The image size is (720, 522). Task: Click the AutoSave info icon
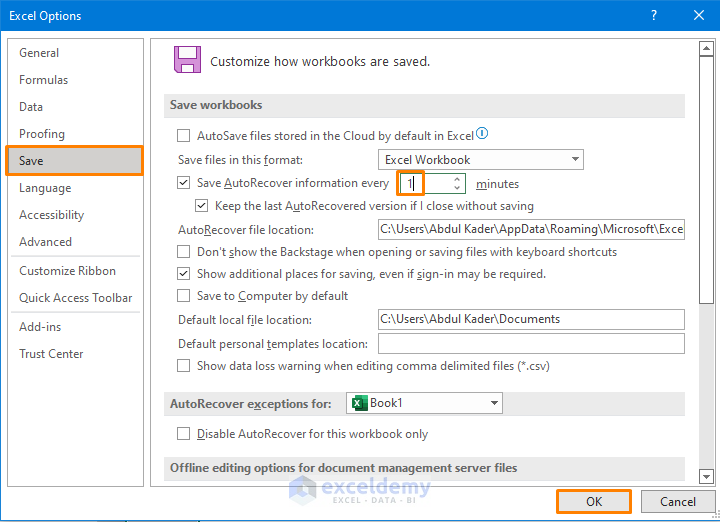(x=482, y=134)
